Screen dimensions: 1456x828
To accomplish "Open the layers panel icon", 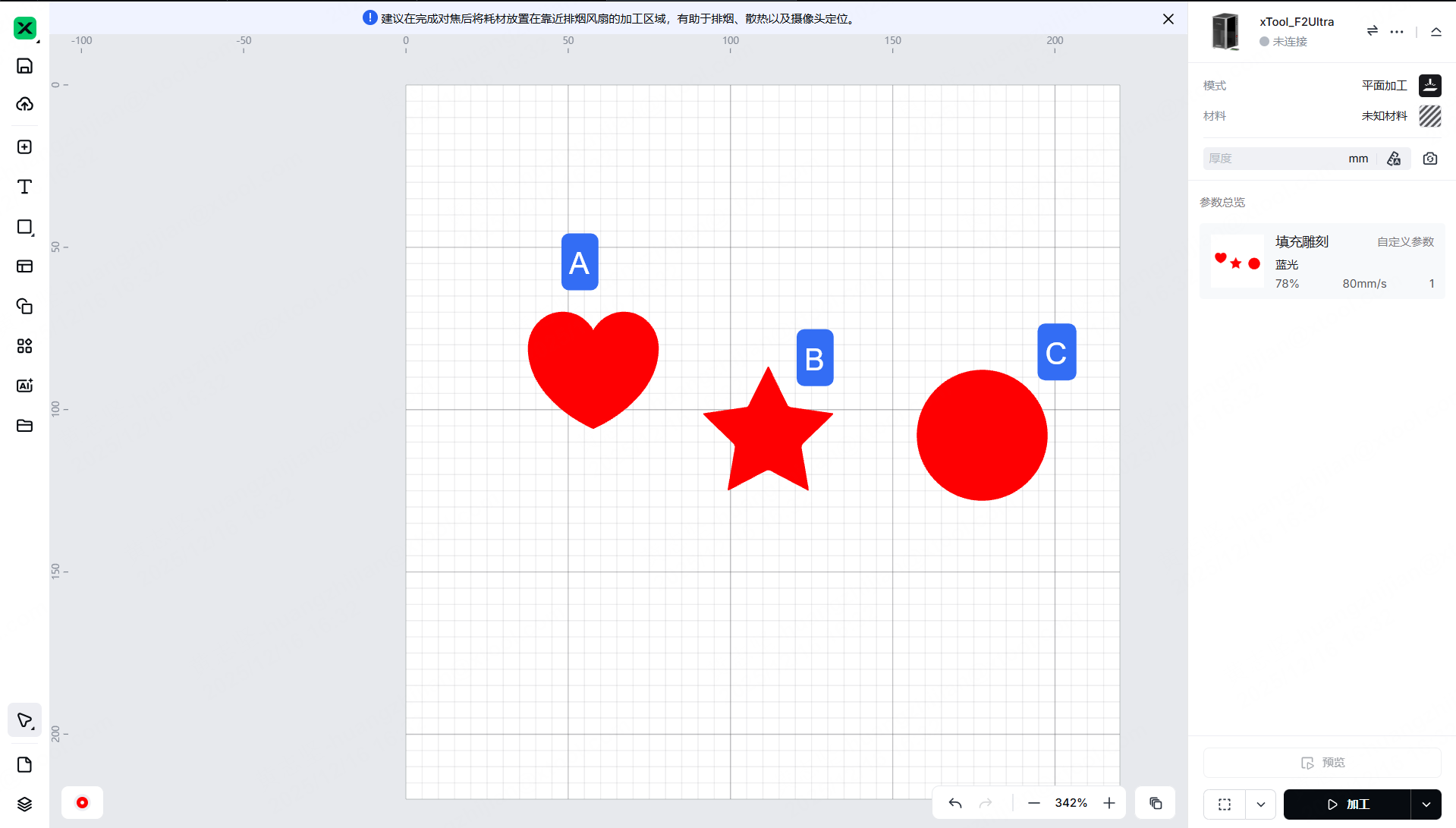I will coord(24,804).
